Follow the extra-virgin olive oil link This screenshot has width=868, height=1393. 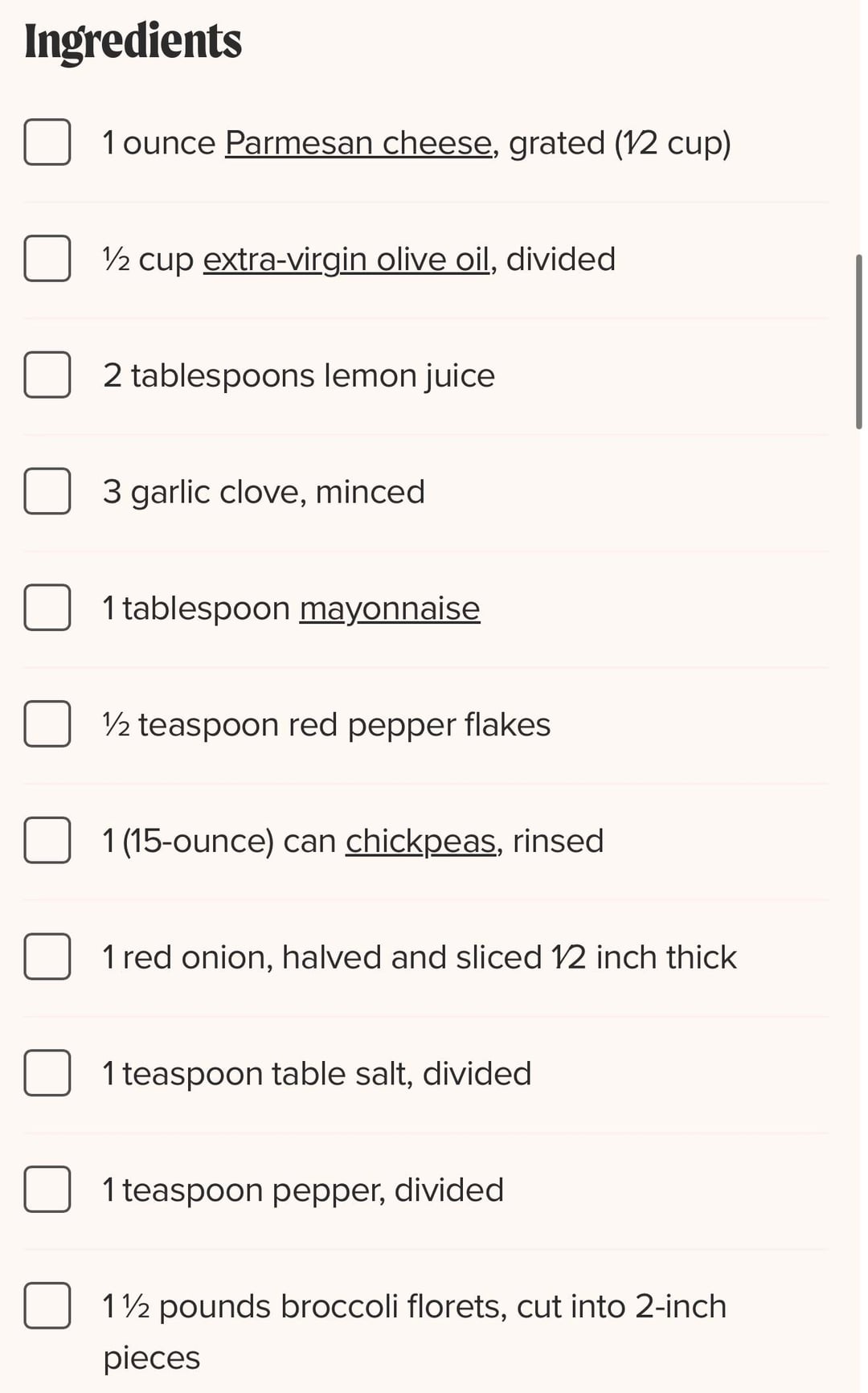pos(346,260)
